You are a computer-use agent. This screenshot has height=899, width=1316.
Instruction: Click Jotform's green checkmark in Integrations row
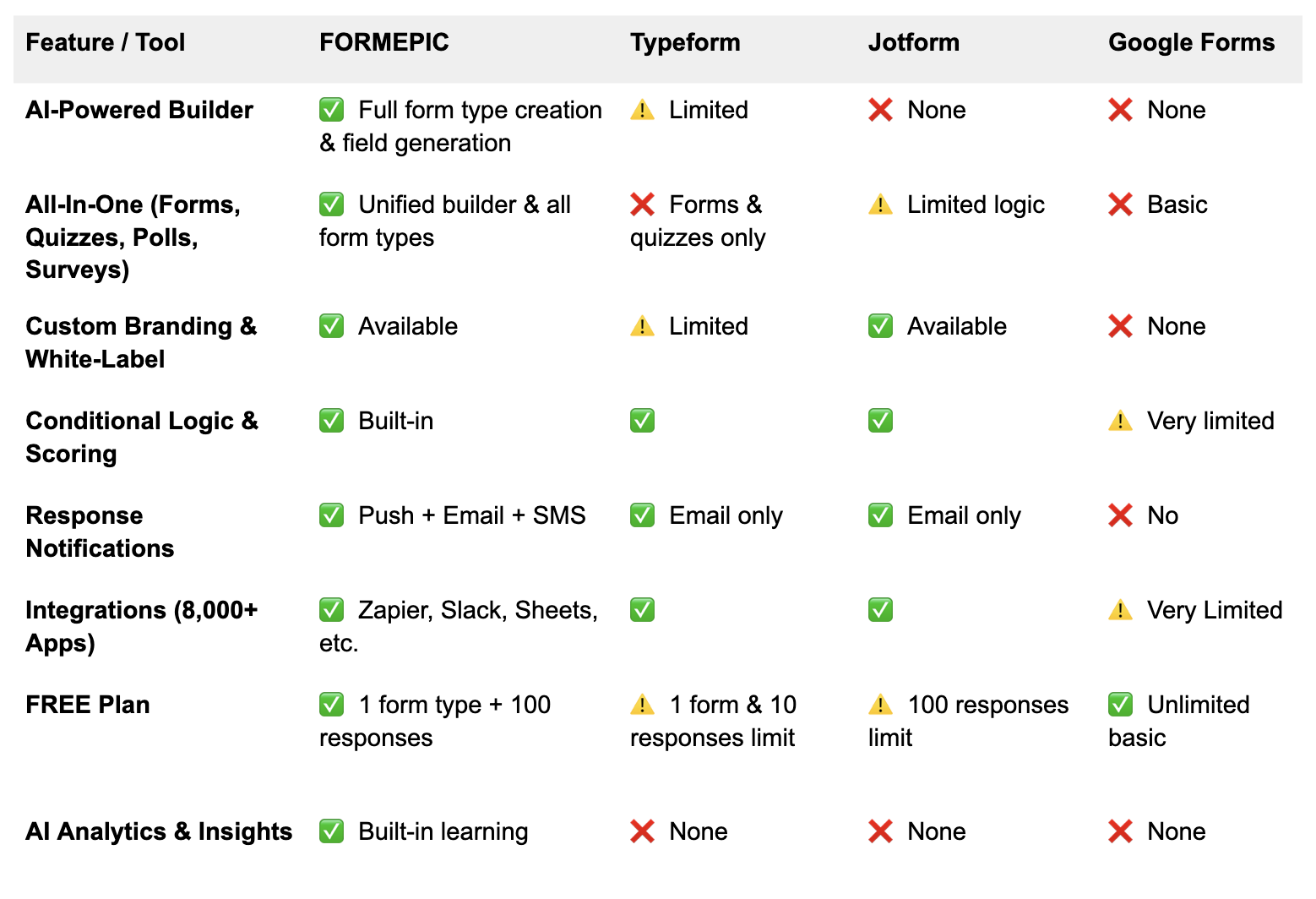(x=880, y=610)
